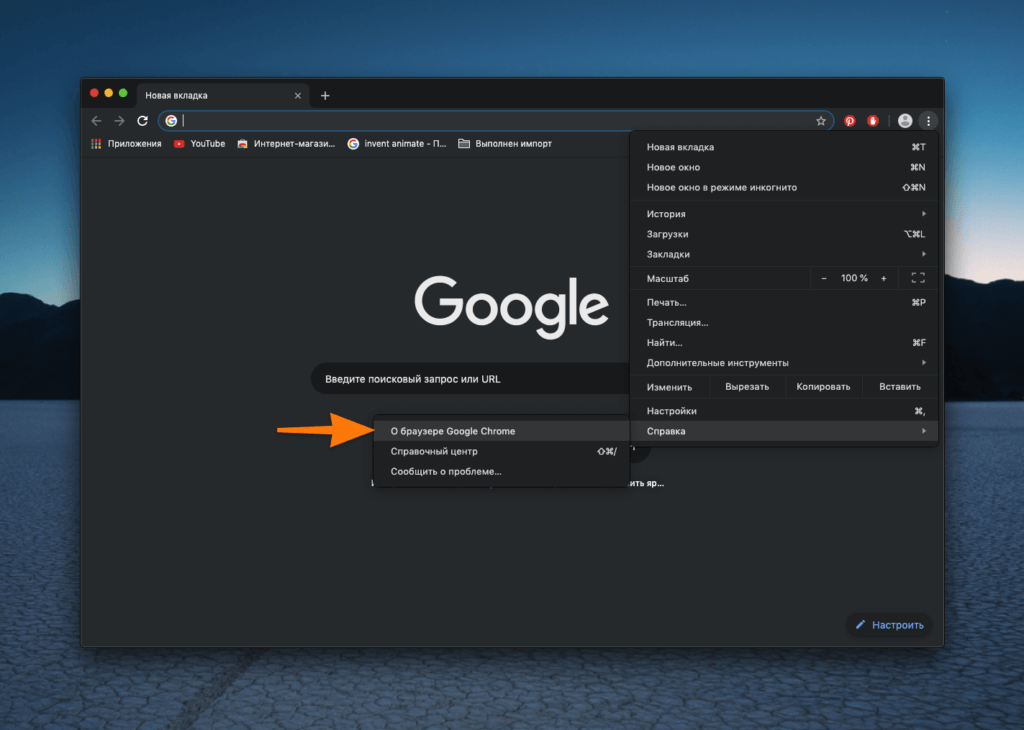Select О браузере Google Chrome

502,431
